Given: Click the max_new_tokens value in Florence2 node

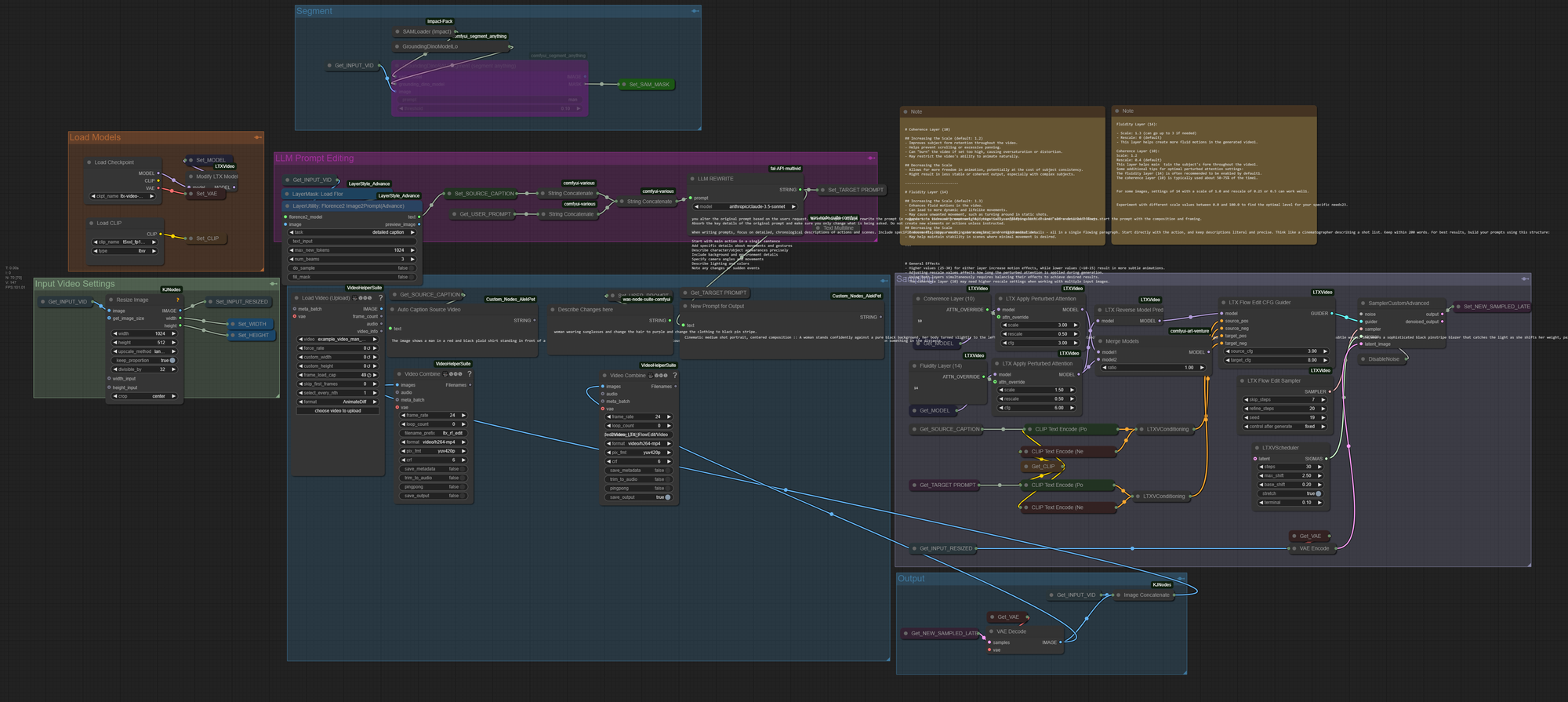Looking at the screenshot, I should (x=352, y=250).
